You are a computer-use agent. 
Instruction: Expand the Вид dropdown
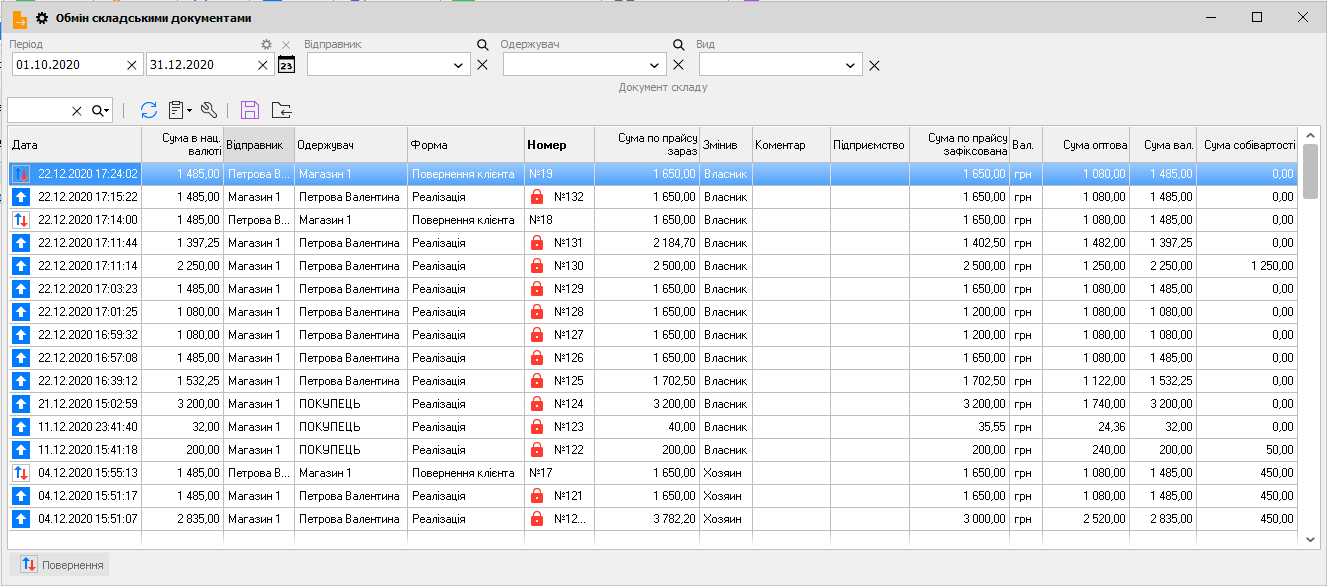pyautogui.click(x=851, y=65)
